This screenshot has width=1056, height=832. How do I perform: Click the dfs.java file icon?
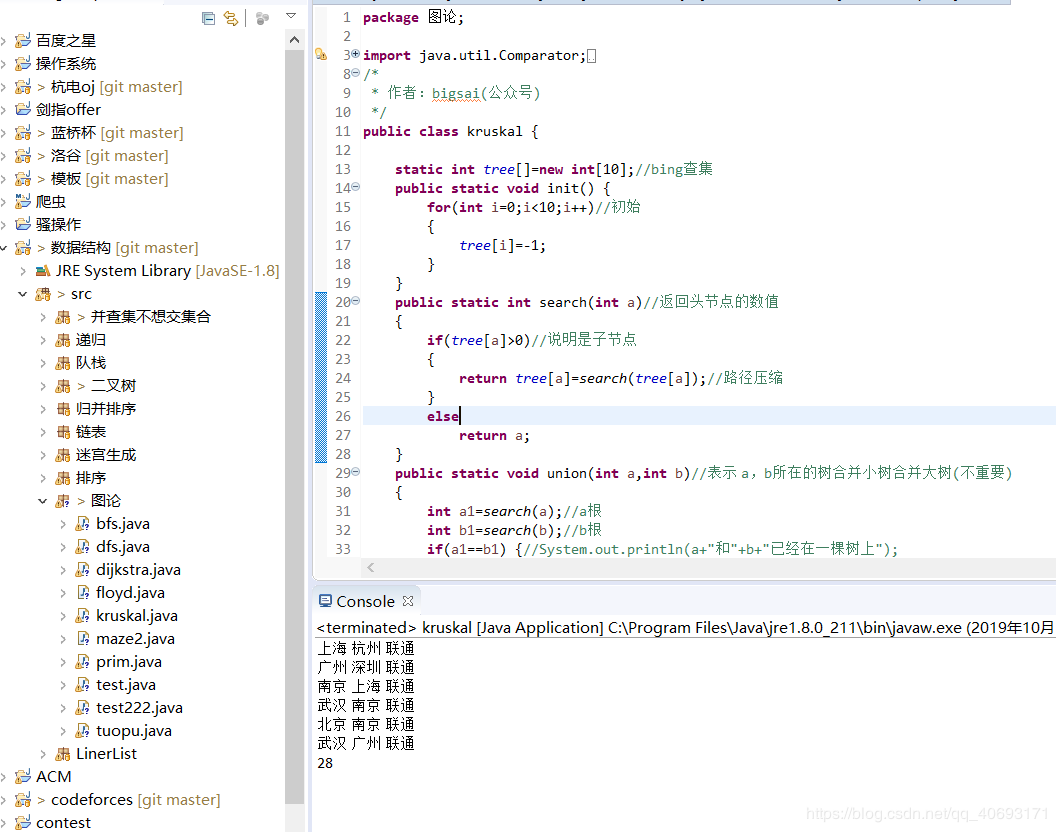(x=82, y=547)
